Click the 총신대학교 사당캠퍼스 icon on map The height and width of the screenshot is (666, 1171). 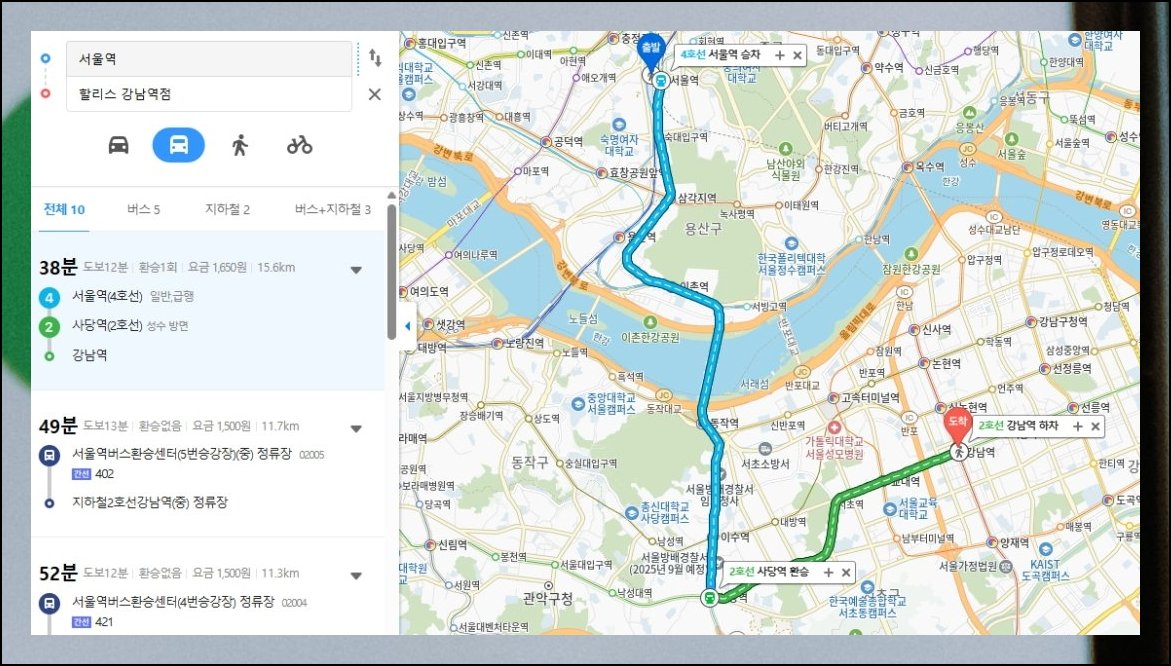pyautogui.click(x=632, y=512)
